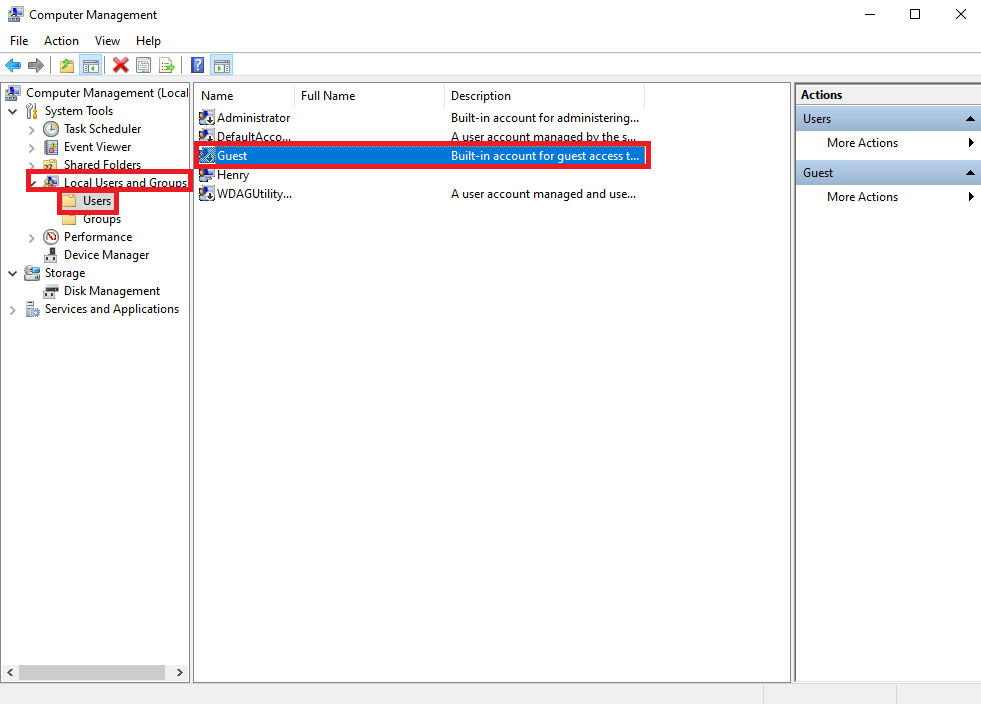Viewport: 981px width, 704px height.
Task: Click More Actions under Guest section
Action: (x=862, y=196)
